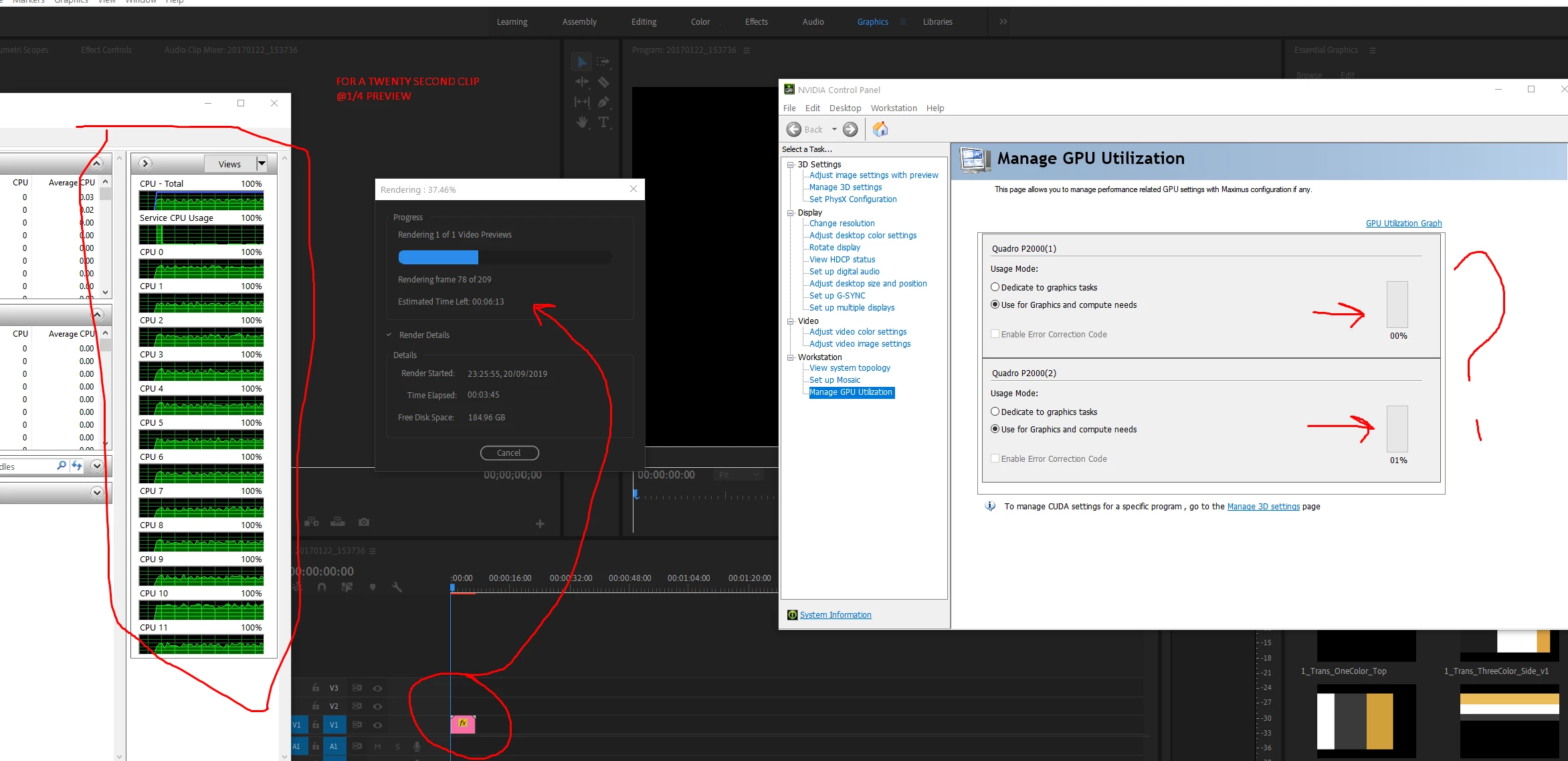Screen dimensions: 1568x761
Task: Select Dedicate to graphics tasks for P2000(1)
Action: 995,287
